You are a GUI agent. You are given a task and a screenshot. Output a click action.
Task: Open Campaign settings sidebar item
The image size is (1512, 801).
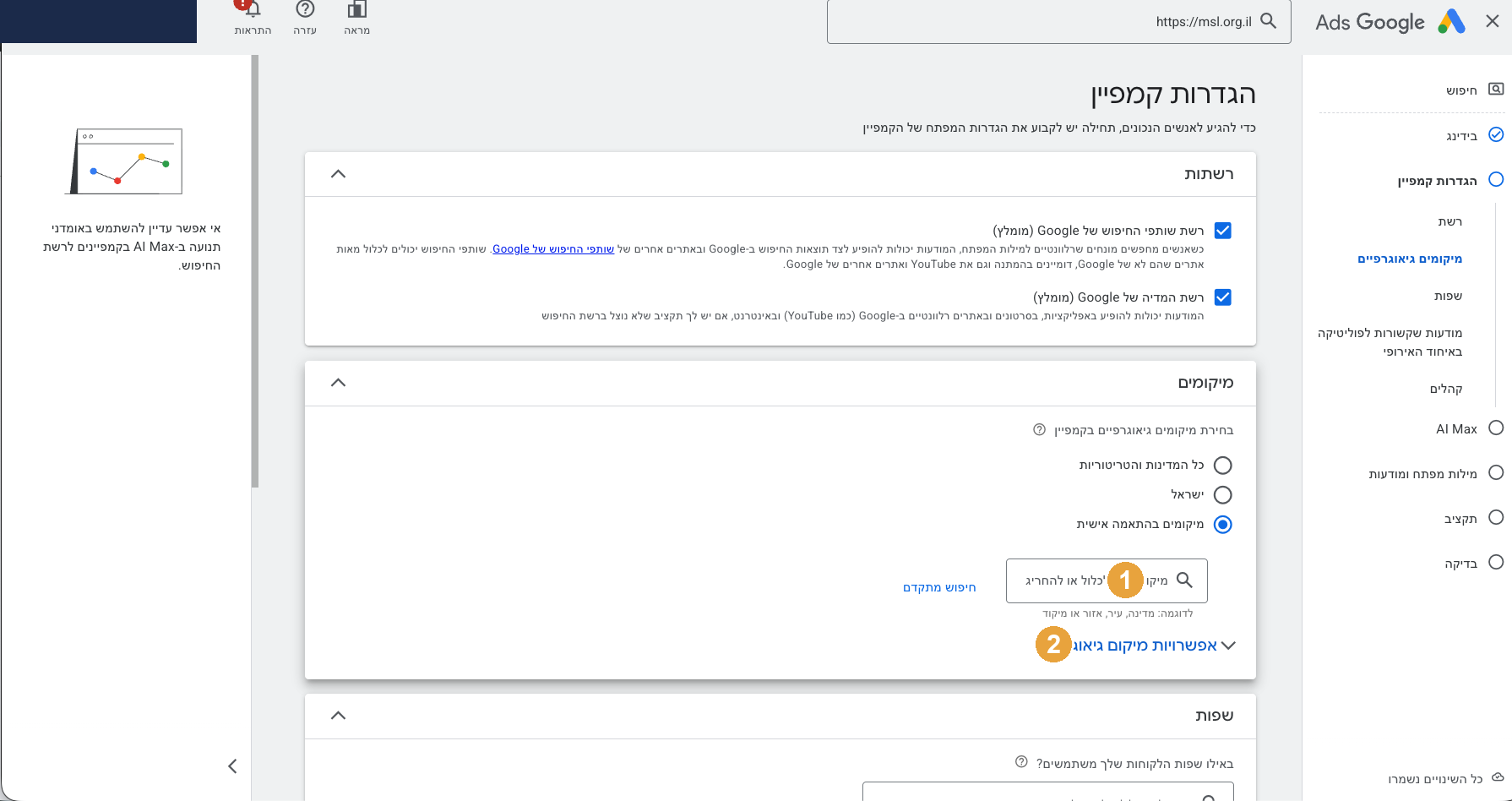pyautogui.click(x=1437, y=180)
